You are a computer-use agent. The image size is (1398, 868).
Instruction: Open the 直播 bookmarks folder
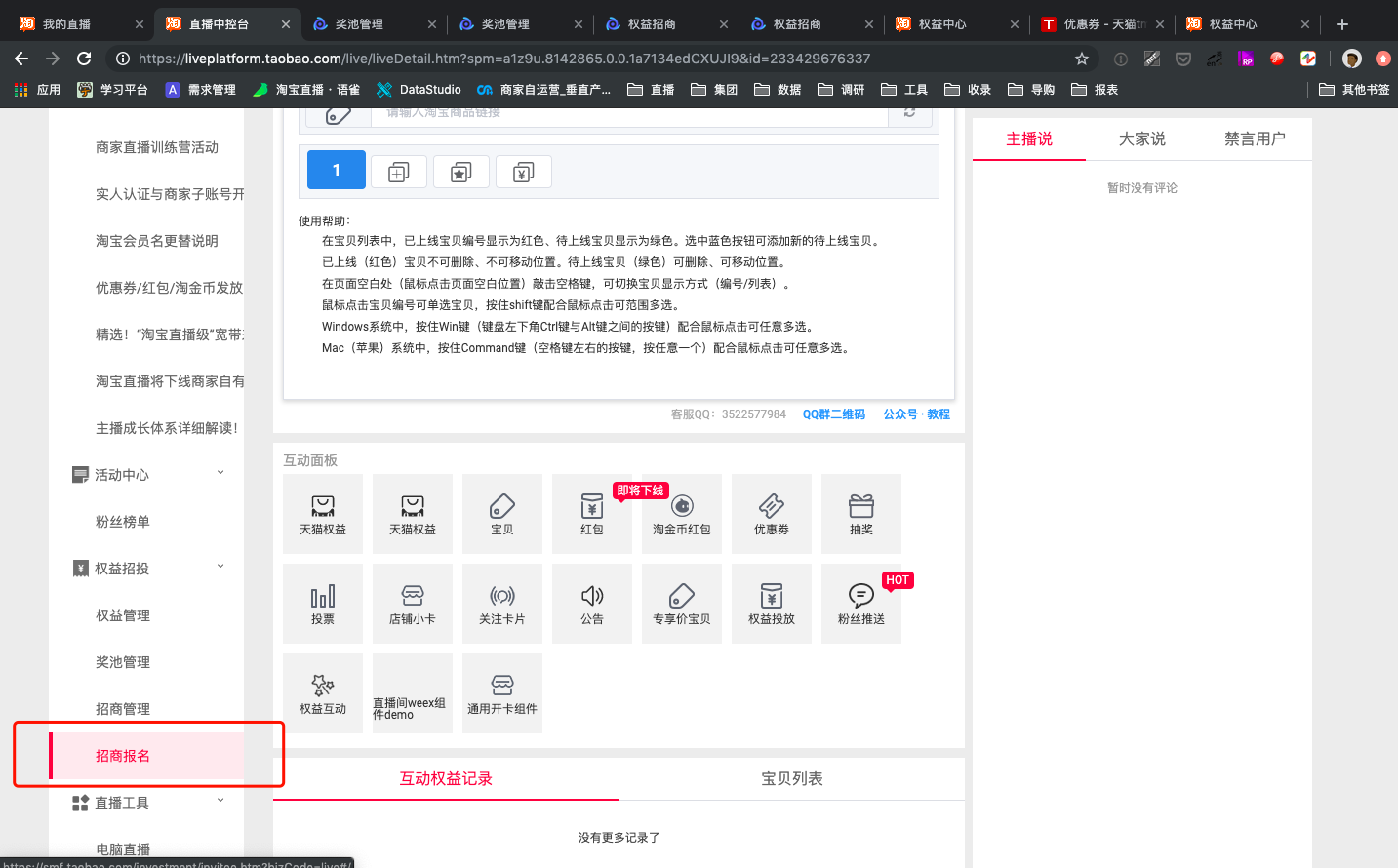[x=651, y=90]
